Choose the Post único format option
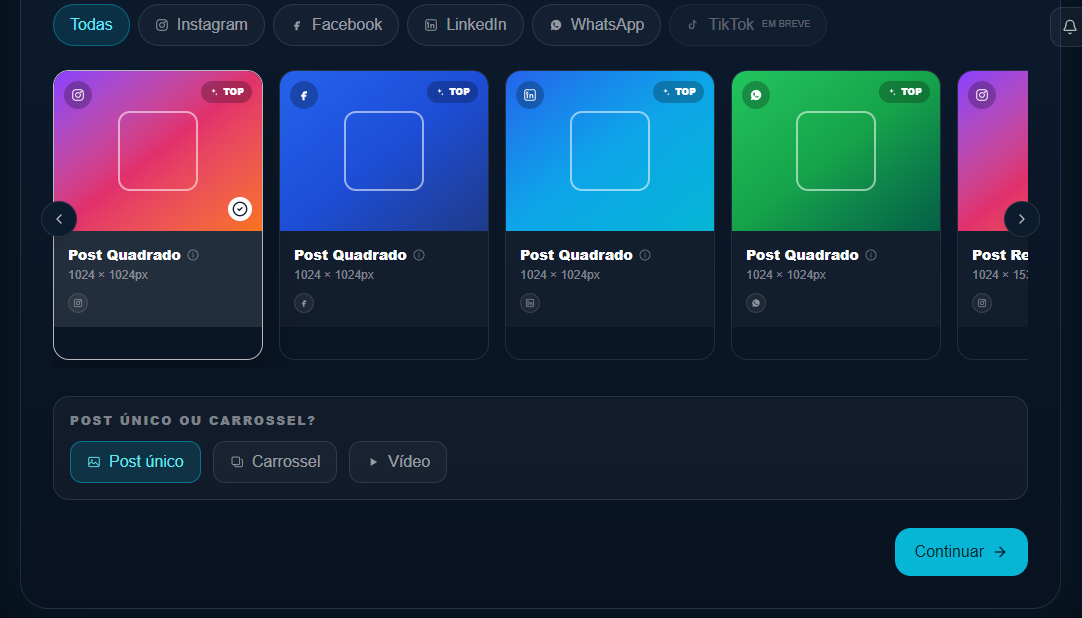This screenshot has height=618, width=1082. 135,462
